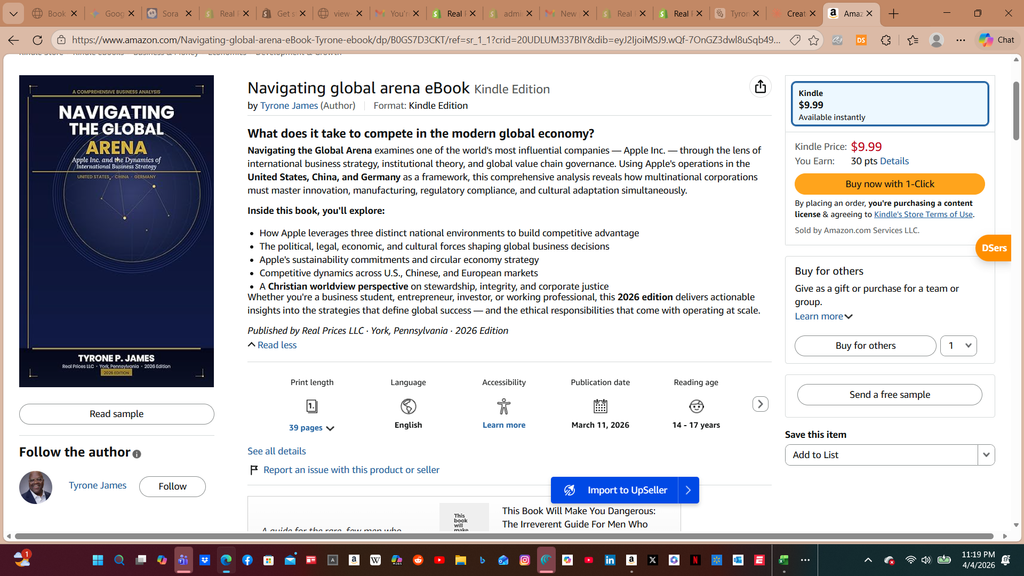This screenshot has height=576, width=1024.
Task: Open the browser Extensions puzzle icon
Action: pyautogui.click(x=886, y=40)
